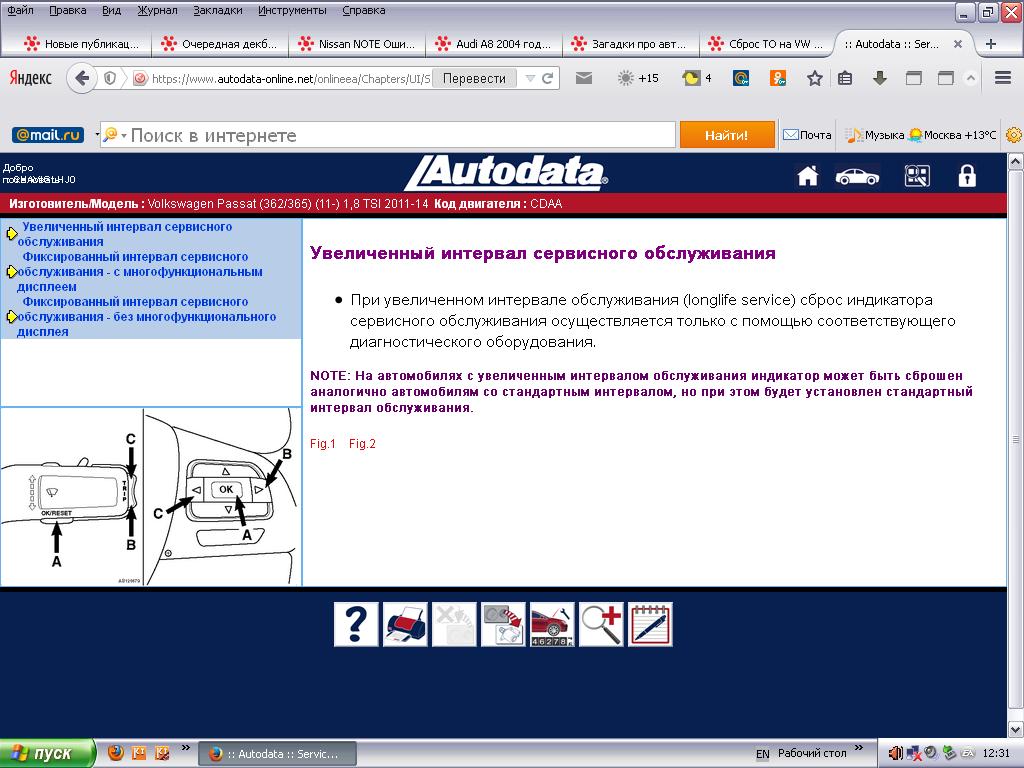Open the Fig.2 link
The image size is (1024, 768).
[362, 443]
